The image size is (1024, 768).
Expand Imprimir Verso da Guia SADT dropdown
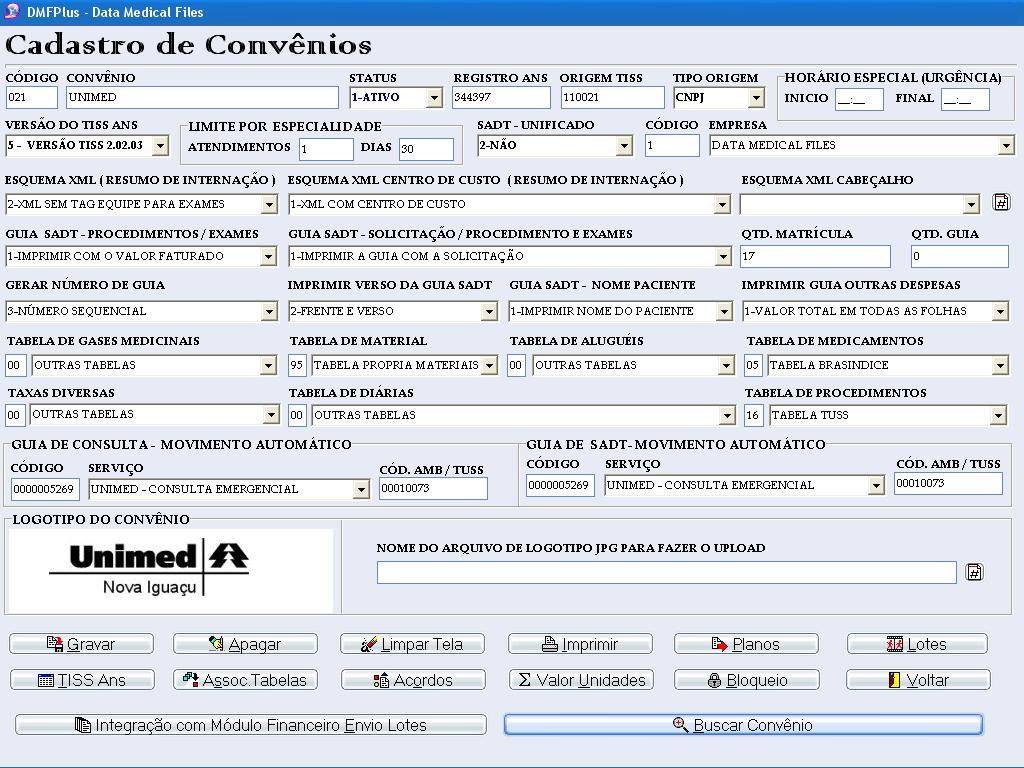tap(489, 312)
